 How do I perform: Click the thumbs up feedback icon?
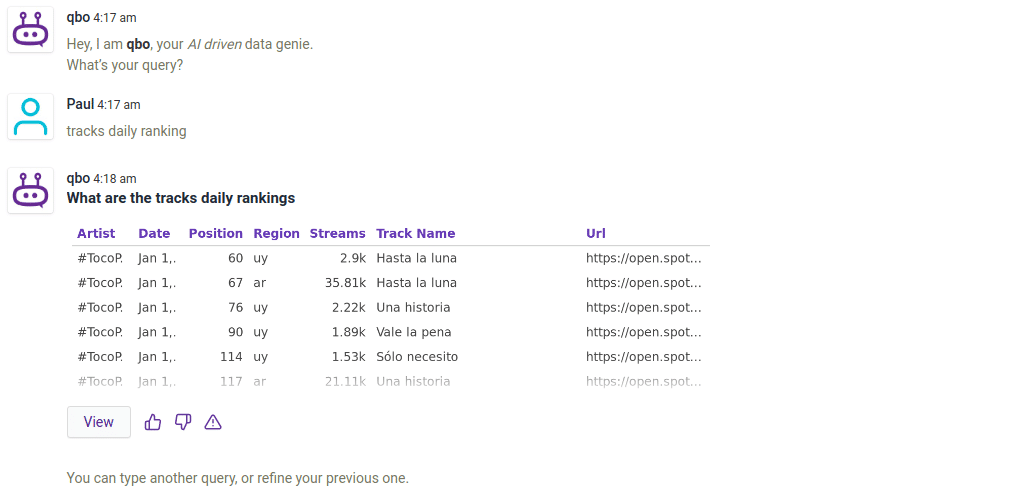click(x=153, y=422)
